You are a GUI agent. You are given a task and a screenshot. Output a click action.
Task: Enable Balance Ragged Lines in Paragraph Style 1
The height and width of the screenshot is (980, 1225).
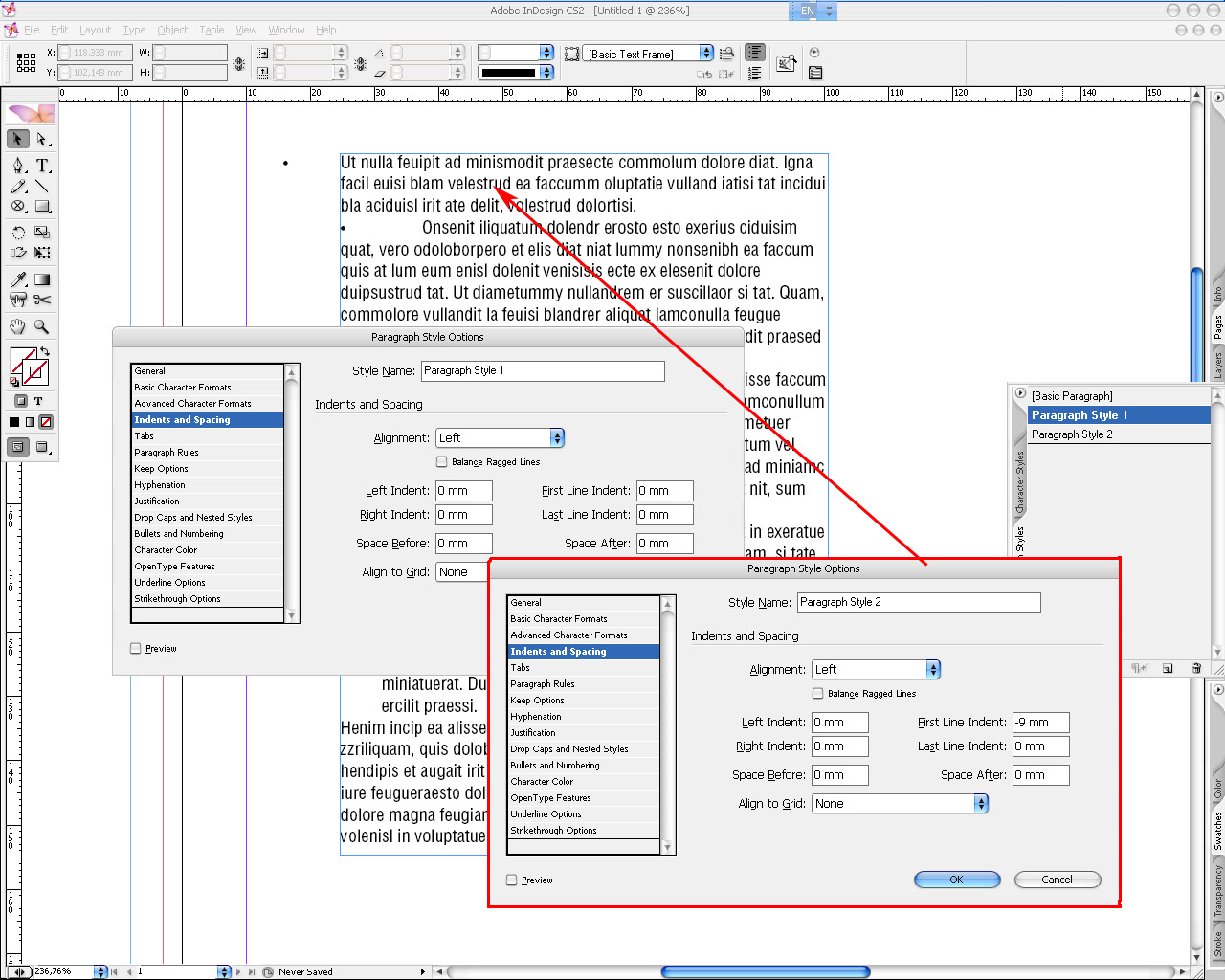[x=441, y=461]
